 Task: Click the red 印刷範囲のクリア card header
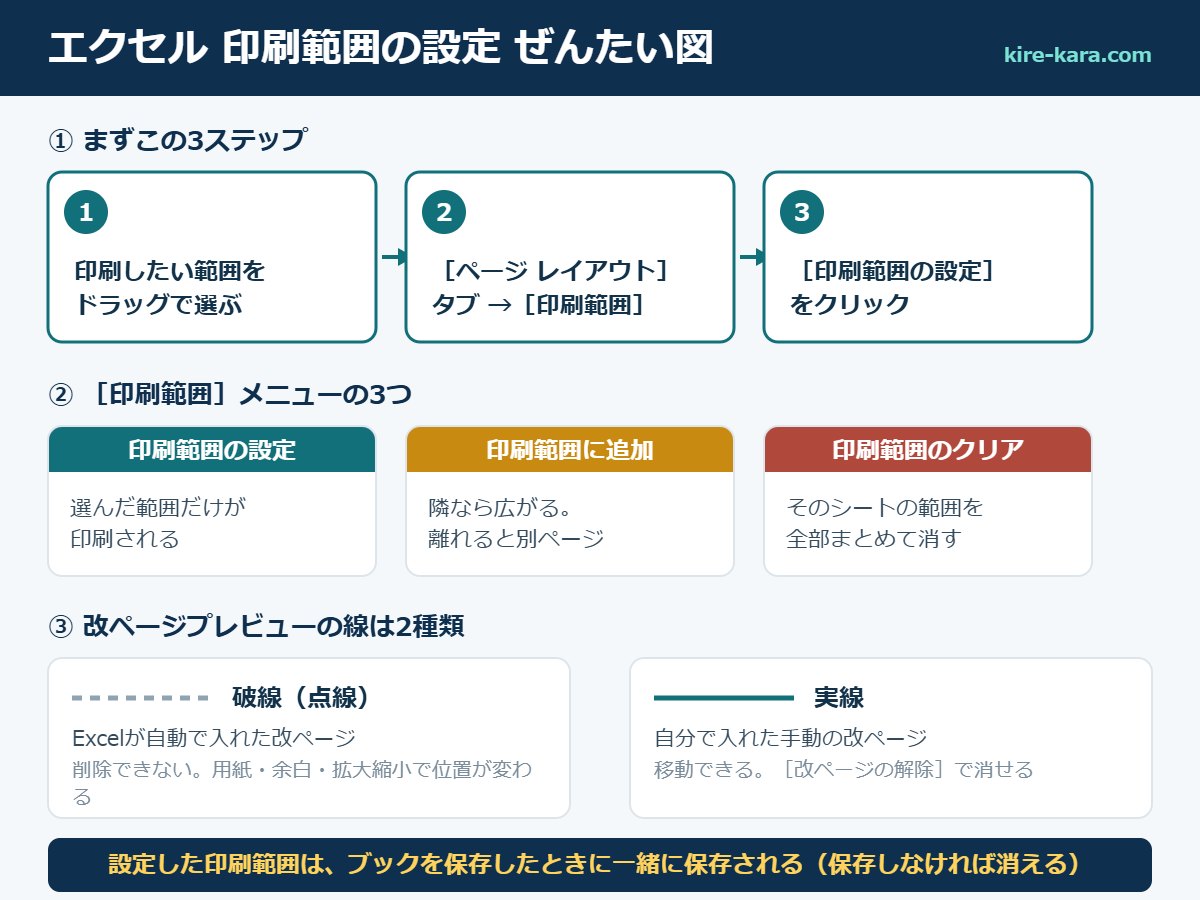coord(928,449)
